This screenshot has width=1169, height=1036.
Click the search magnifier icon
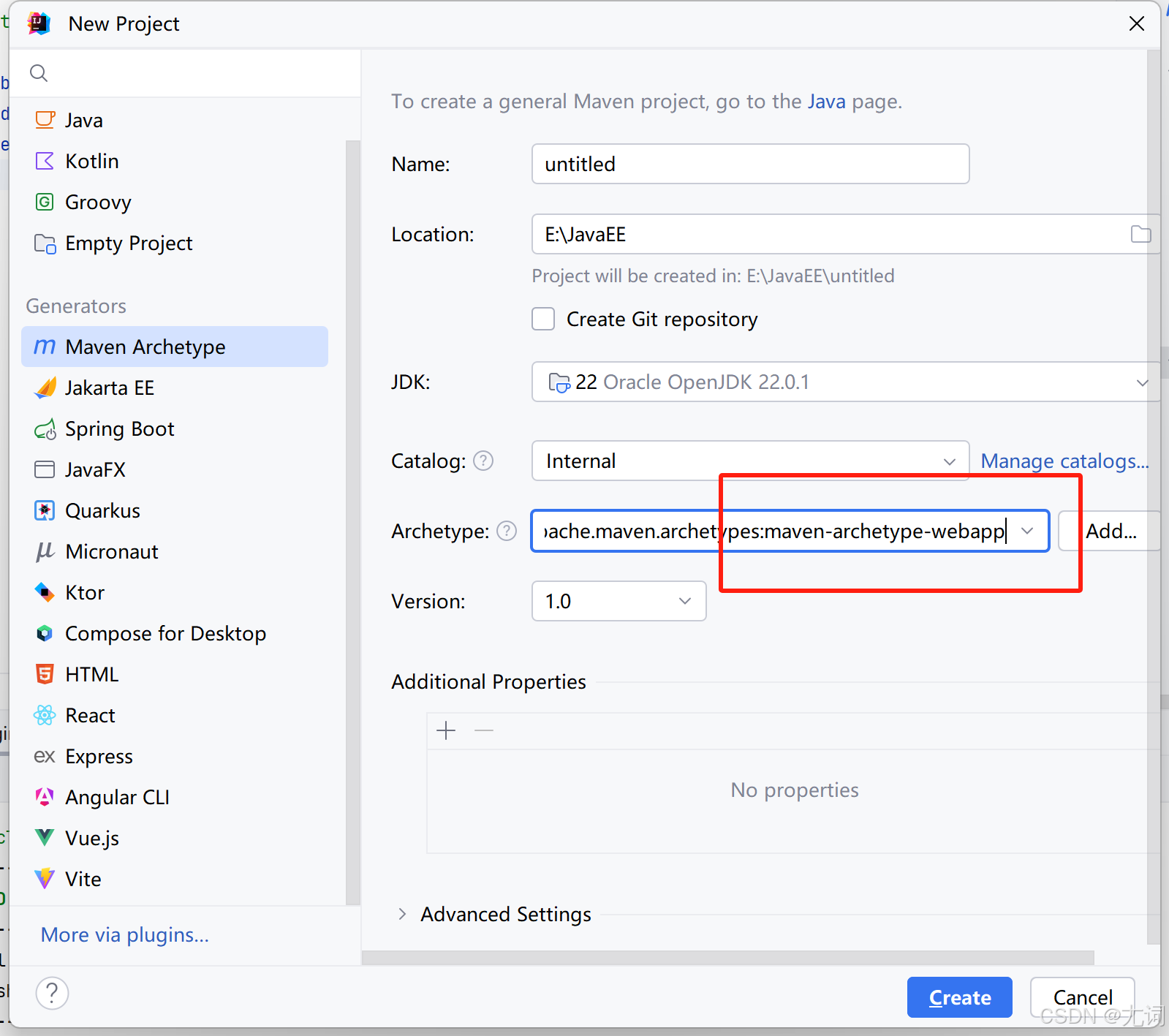click(x=39, y=73)
